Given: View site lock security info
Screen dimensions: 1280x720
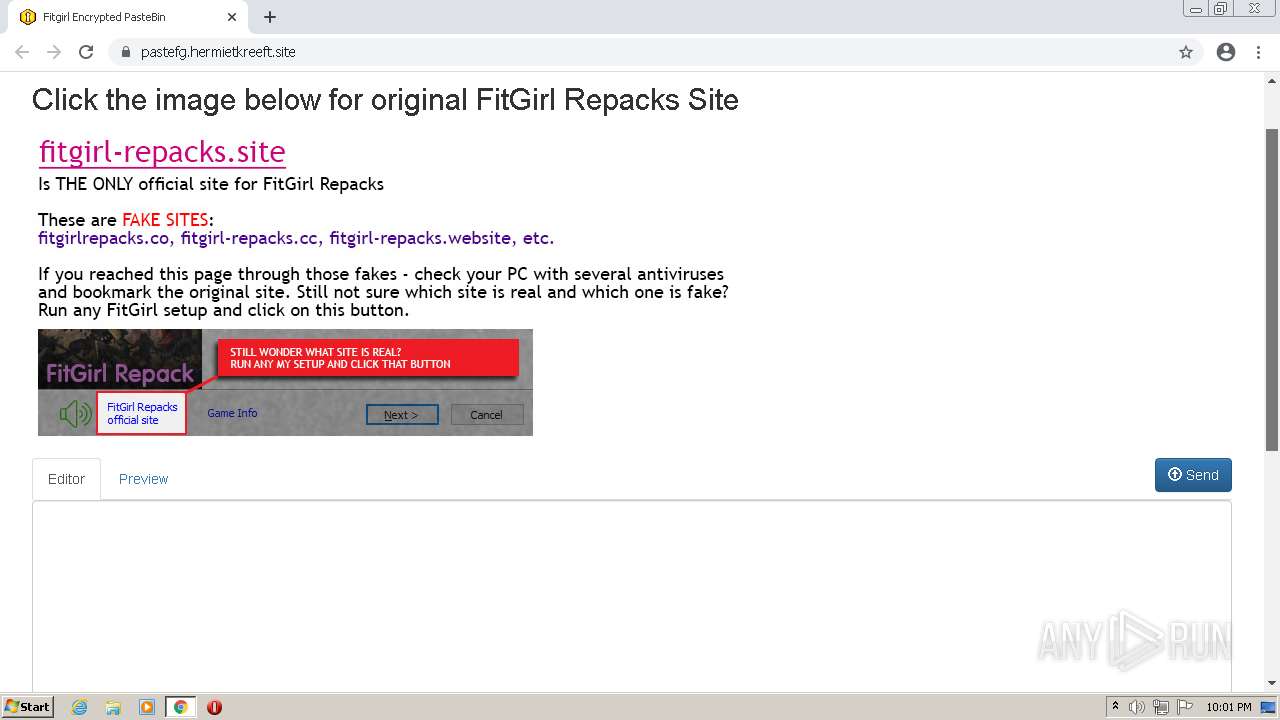Looking at the screenshot, I should [125, 52].
